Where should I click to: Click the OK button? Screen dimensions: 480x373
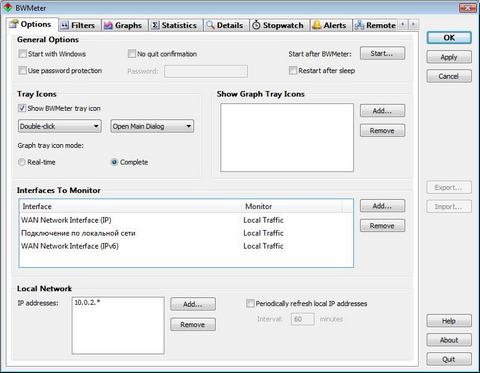tap(449, 38)
